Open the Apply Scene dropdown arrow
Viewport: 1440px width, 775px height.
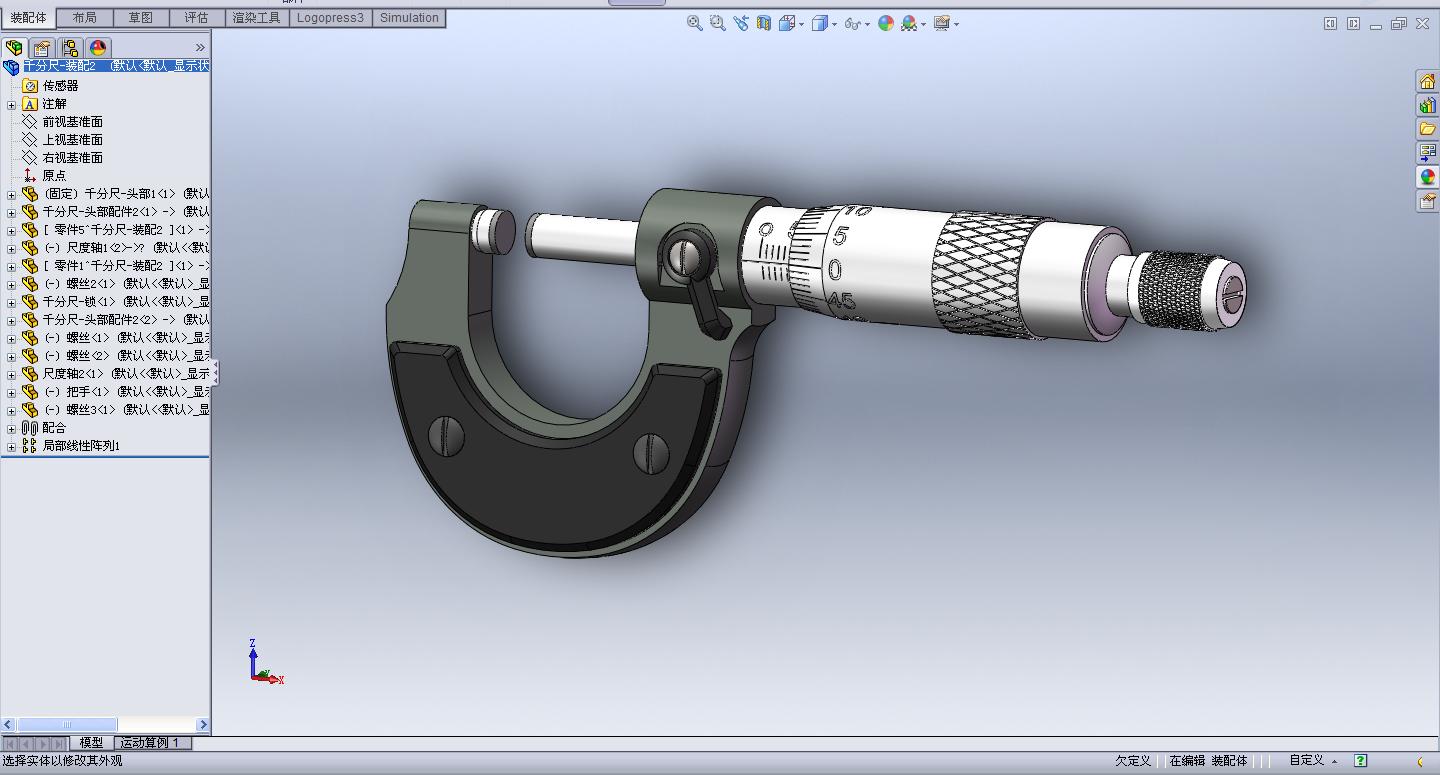(x=923, y=24)
